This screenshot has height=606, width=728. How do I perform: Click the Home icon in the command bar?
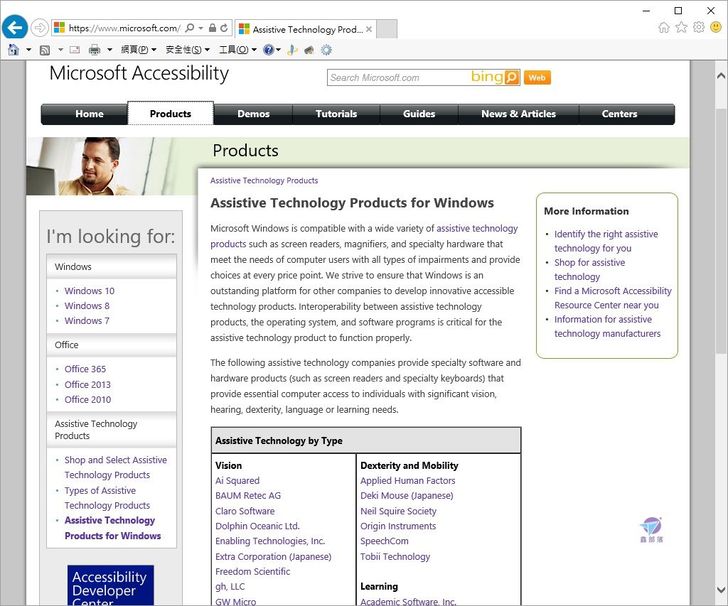[14, 49]
